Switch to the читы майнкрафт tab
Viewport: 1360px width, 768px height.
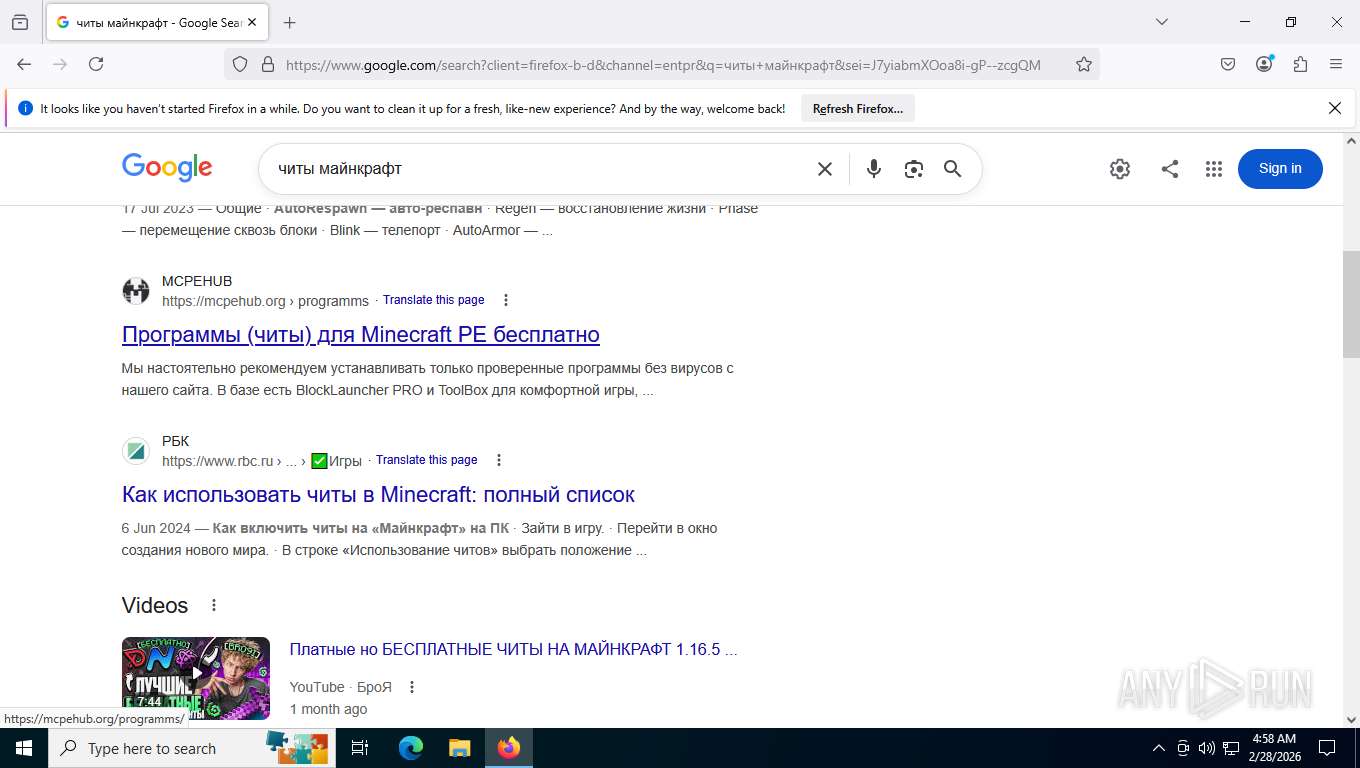click(x=156, y=22)
